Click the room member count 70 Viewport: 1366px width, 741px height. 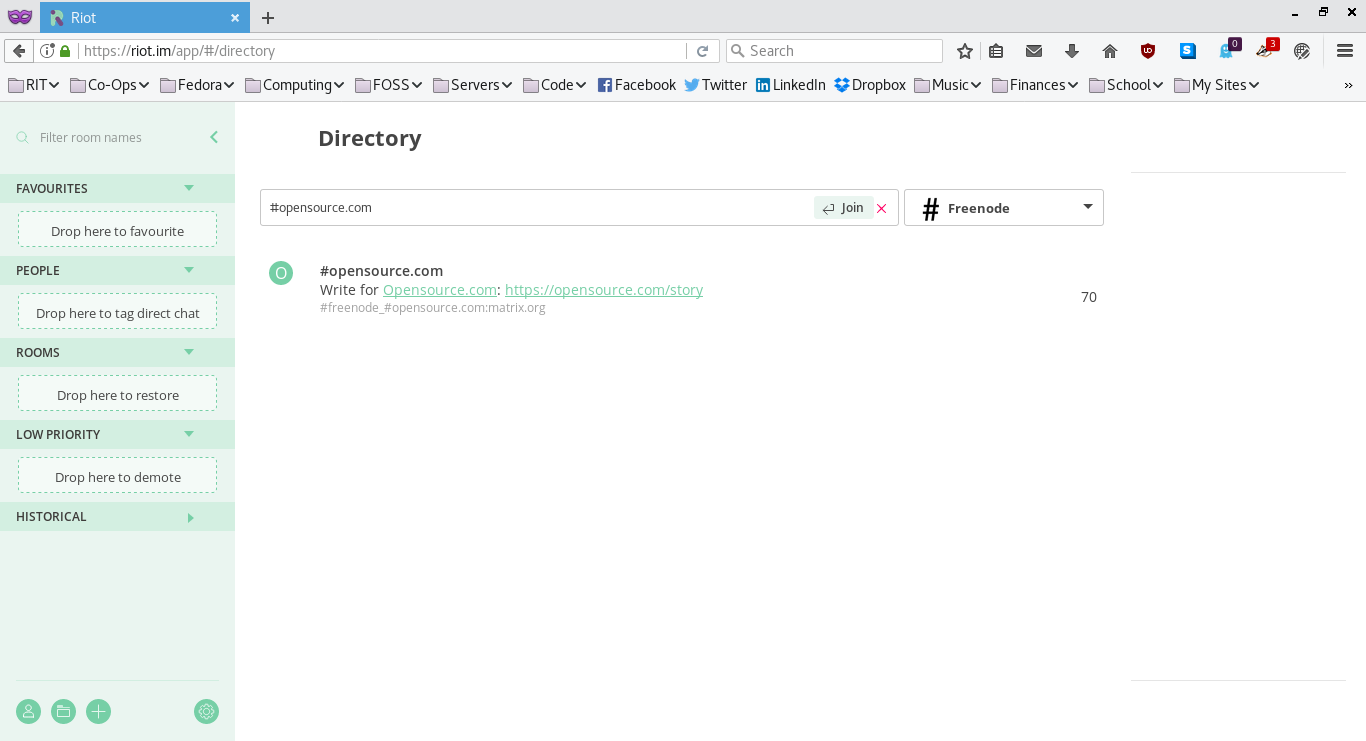1089,297
